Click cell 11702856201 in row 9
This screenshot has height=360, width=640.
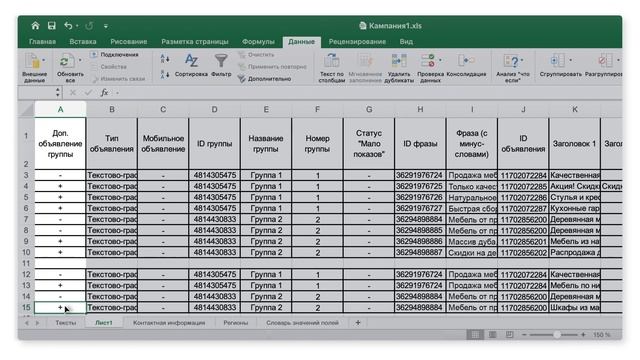pyautogui.click(x=523, y=242)
